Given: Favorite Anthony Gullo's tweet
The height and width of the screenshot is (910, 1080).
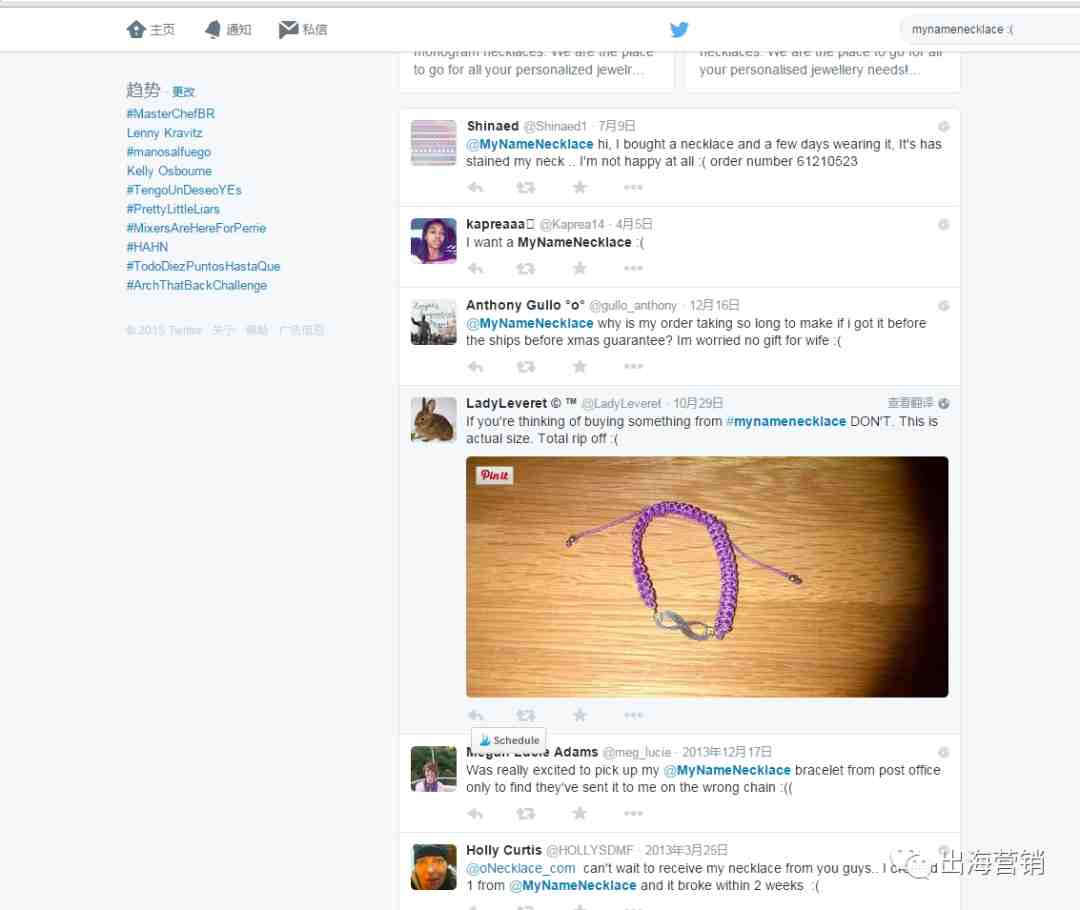Looking at the screenshot, I should click(x=580, y=367).
